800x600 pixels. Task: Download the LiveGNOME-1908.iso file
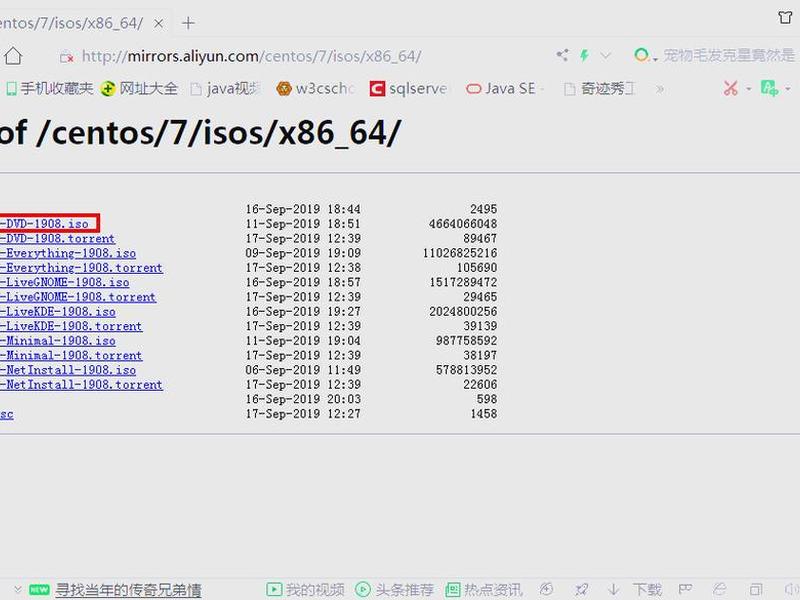tap(65, 282)
